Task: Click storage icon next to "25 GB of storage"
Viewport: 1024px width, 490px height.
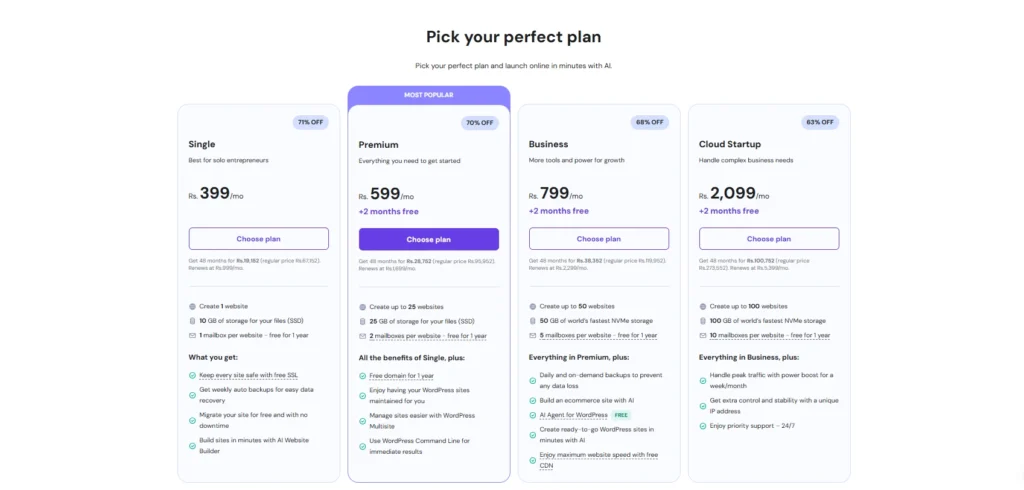Action: 362,321
